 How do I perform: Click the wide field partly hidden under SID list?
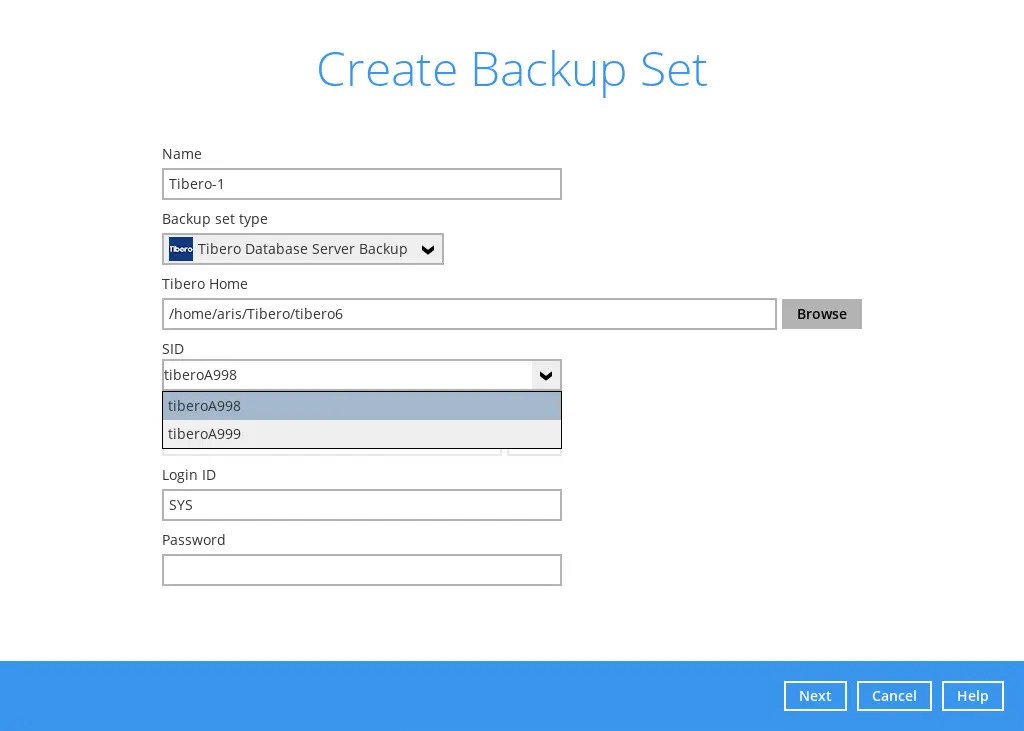coord(331,452)
